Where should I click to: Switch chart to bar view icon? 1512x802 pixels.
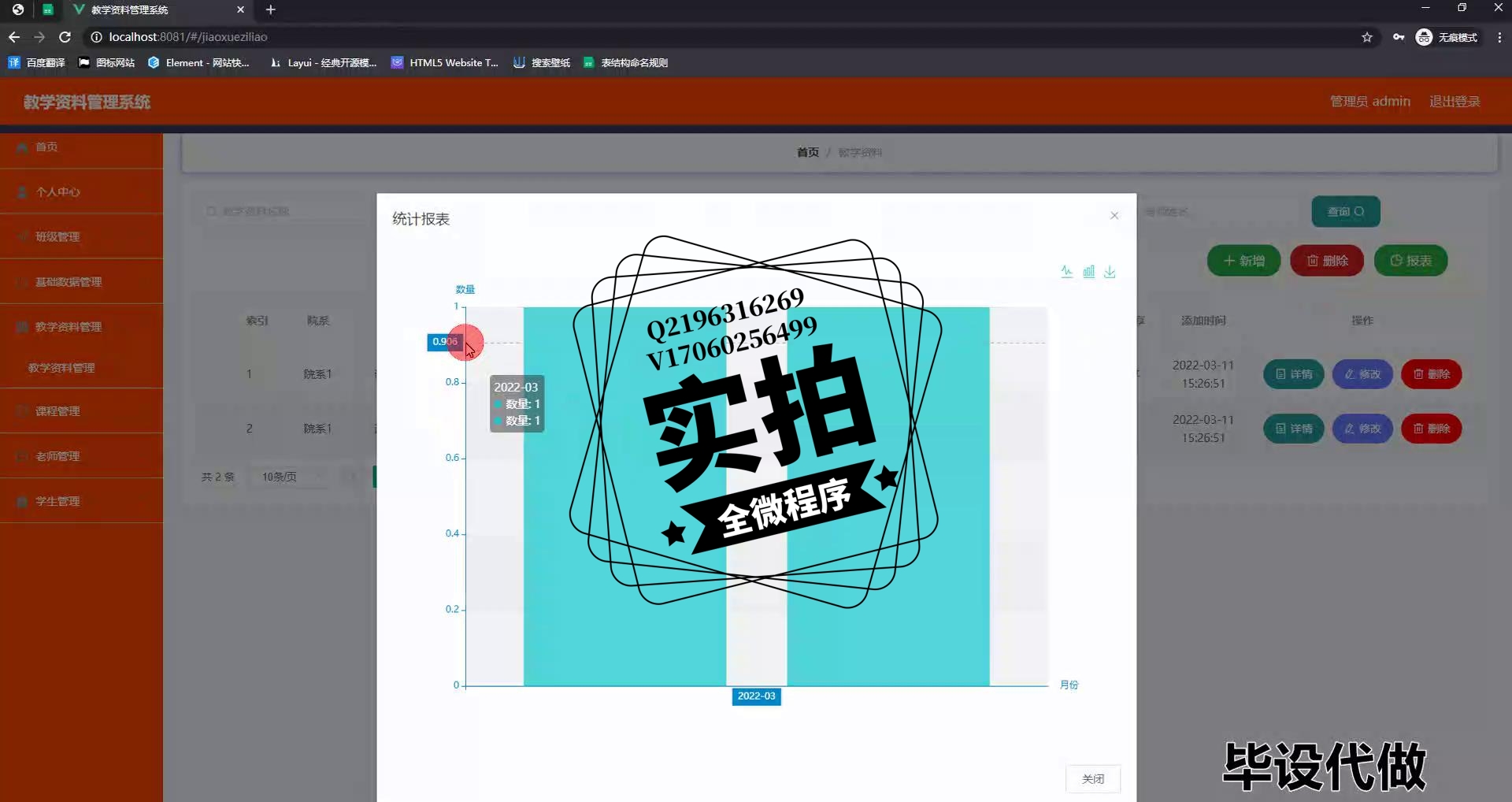pos(1088,272)
